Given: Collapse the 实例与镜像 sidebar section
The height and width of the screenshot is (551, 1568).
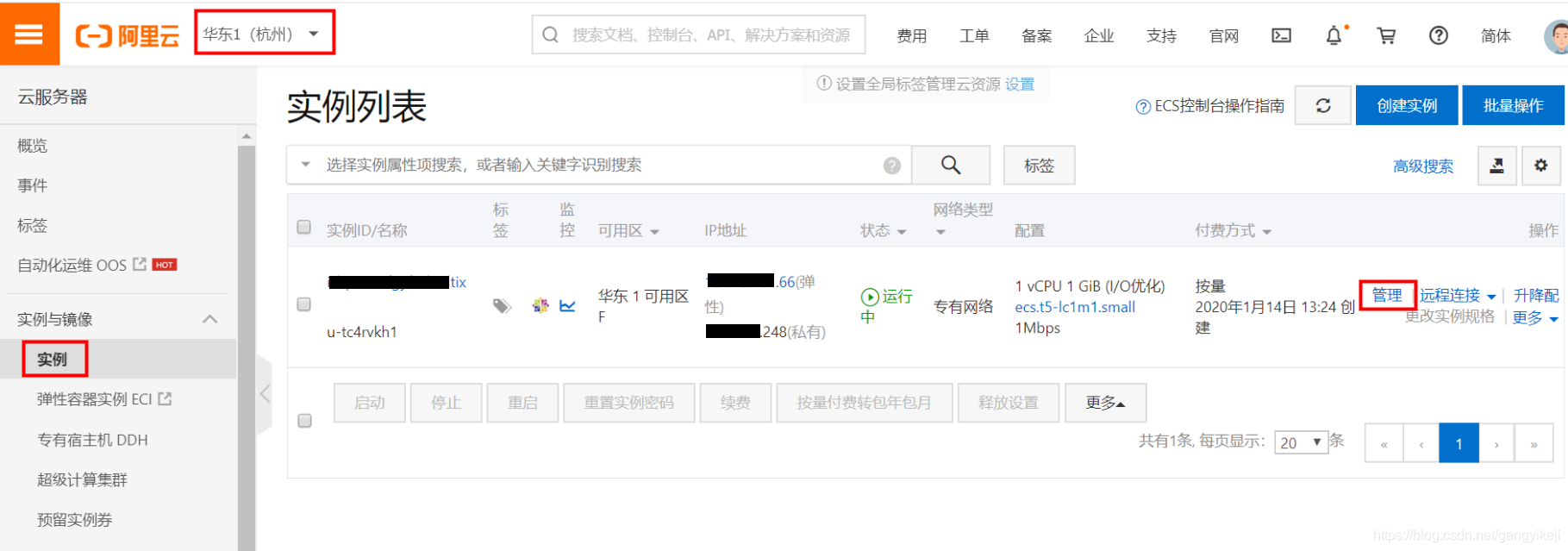Looking at the screenshot, I should [209, 319].
